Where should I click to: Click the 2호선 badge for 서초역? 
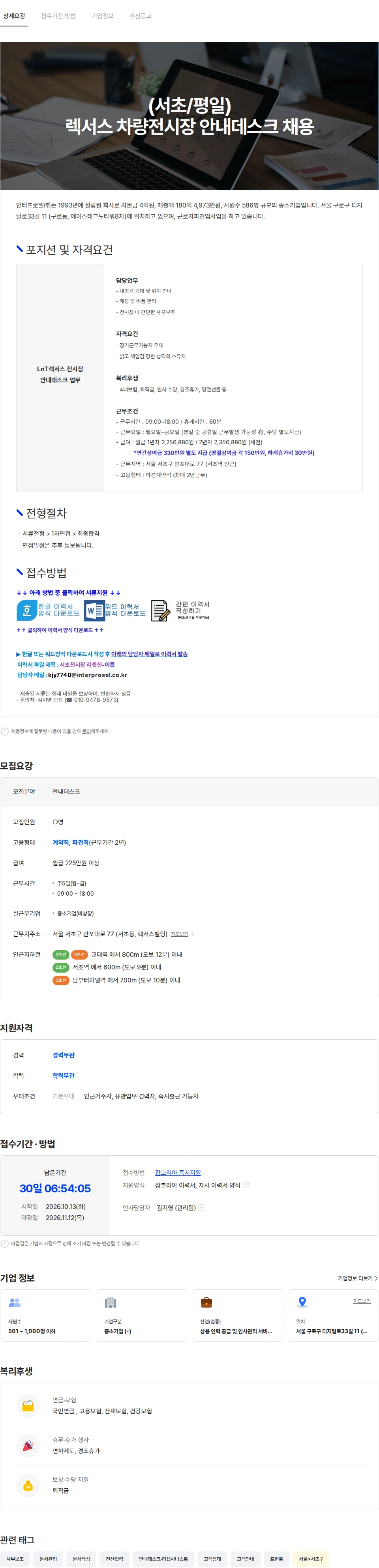[x=61, y=967]
